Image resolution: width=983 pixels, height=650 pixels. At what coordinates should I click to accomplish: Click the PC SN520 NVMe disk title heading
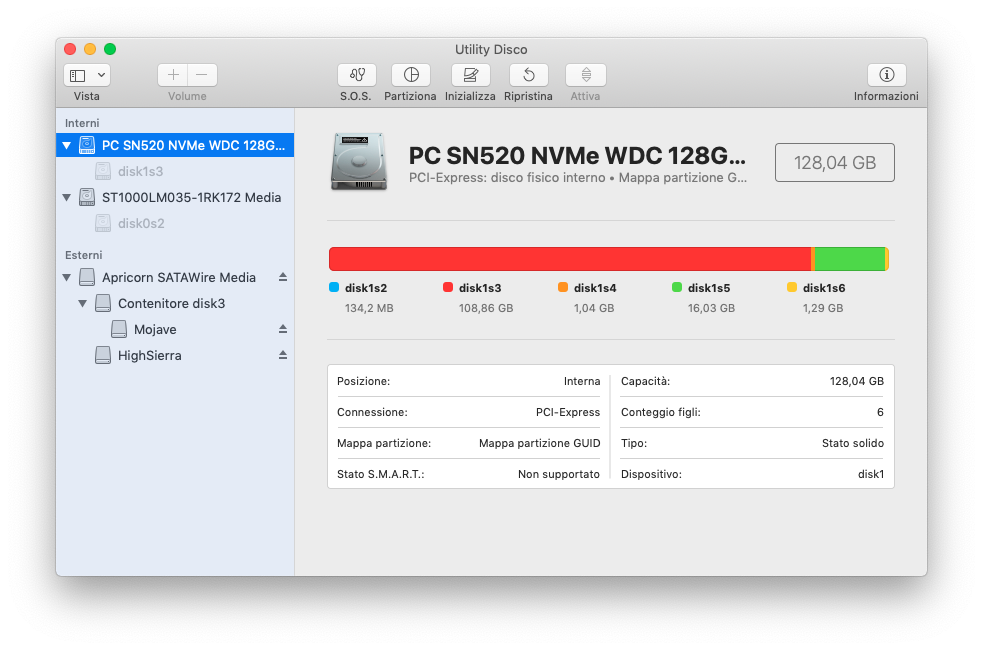pyautogui.click(x=577, y=155)
